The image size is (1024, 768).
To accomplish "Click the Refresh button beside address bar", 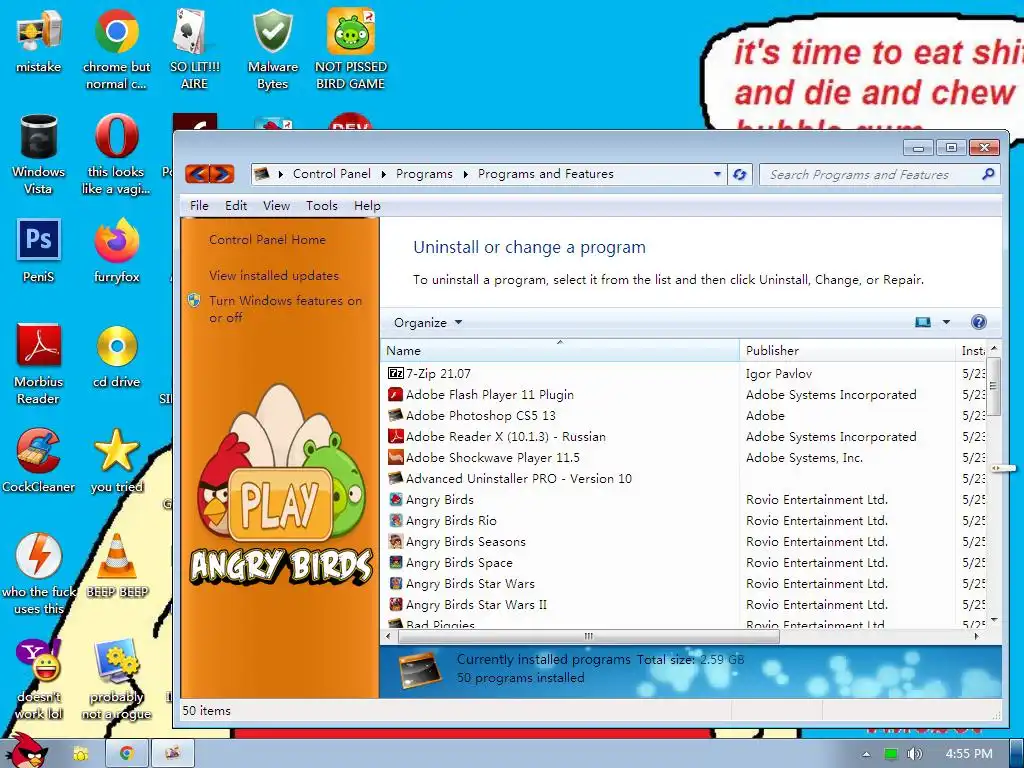I will pyautogui.click(x=739, y=174).
